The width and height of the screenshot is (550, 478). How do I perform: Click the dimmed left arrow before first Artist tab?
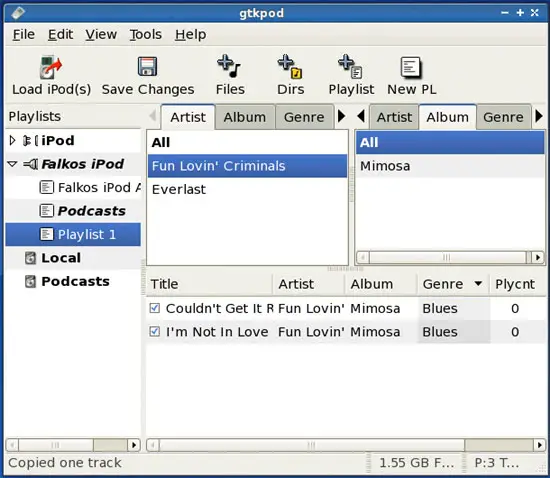(x=153, y=115)
